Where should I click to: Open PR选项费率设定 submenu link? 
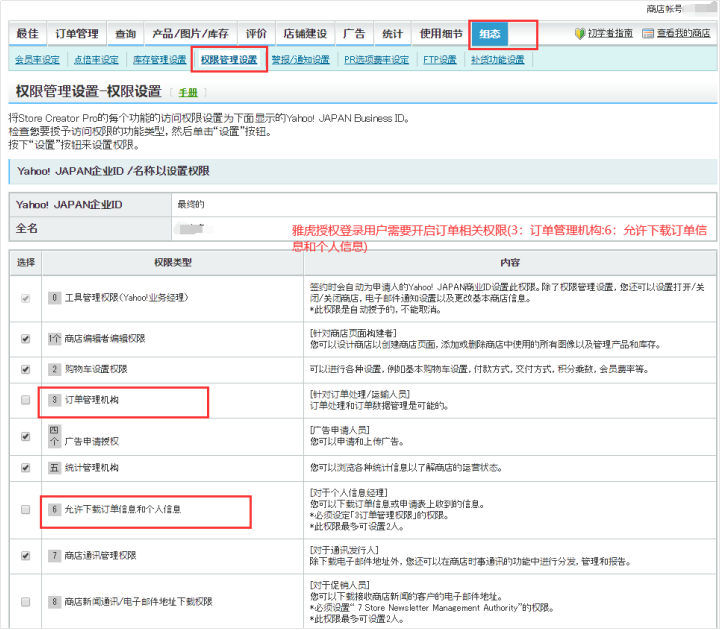[376, 60]
